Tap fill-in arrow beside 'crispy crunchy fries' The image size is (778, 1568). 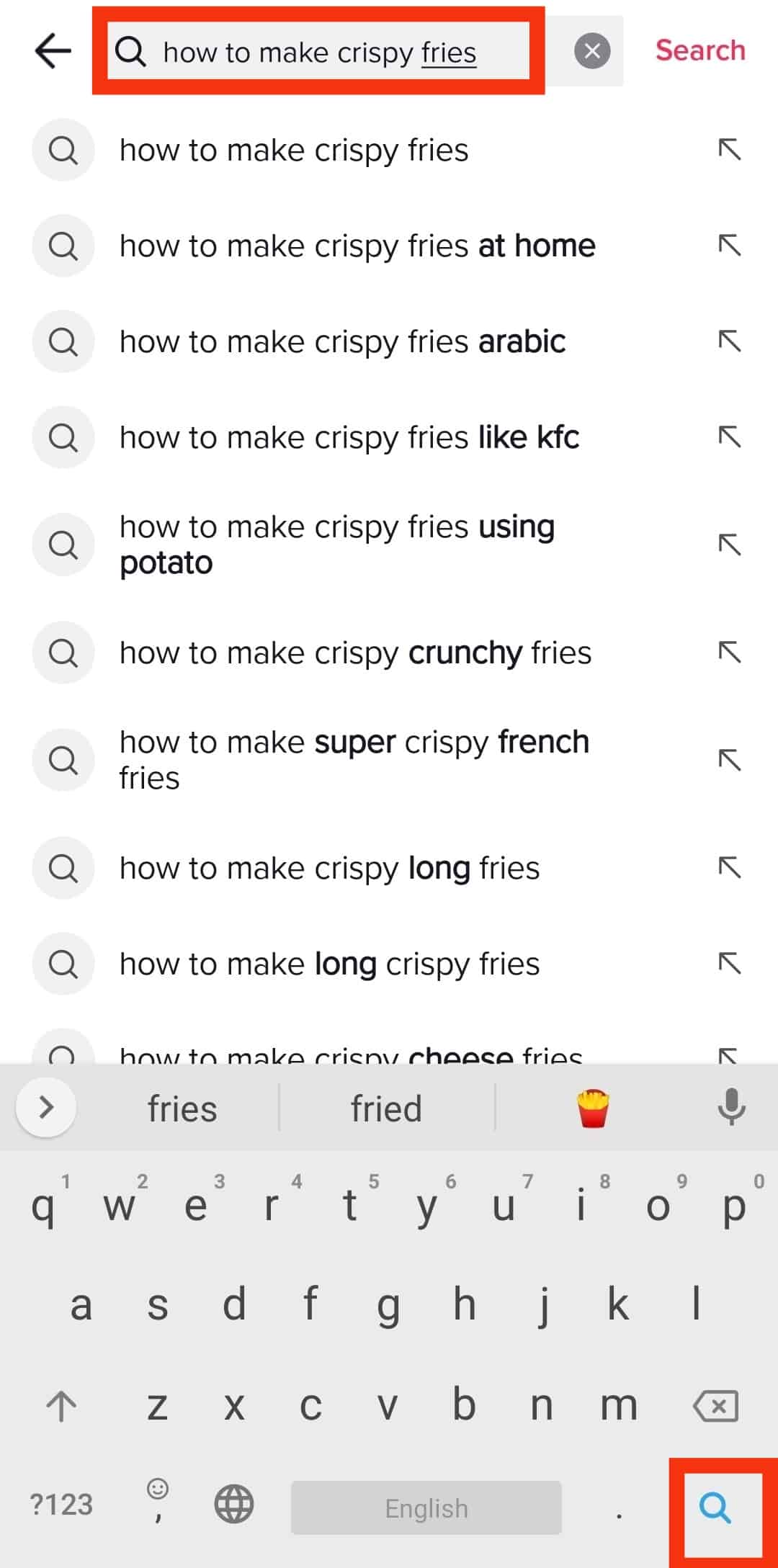729,653
